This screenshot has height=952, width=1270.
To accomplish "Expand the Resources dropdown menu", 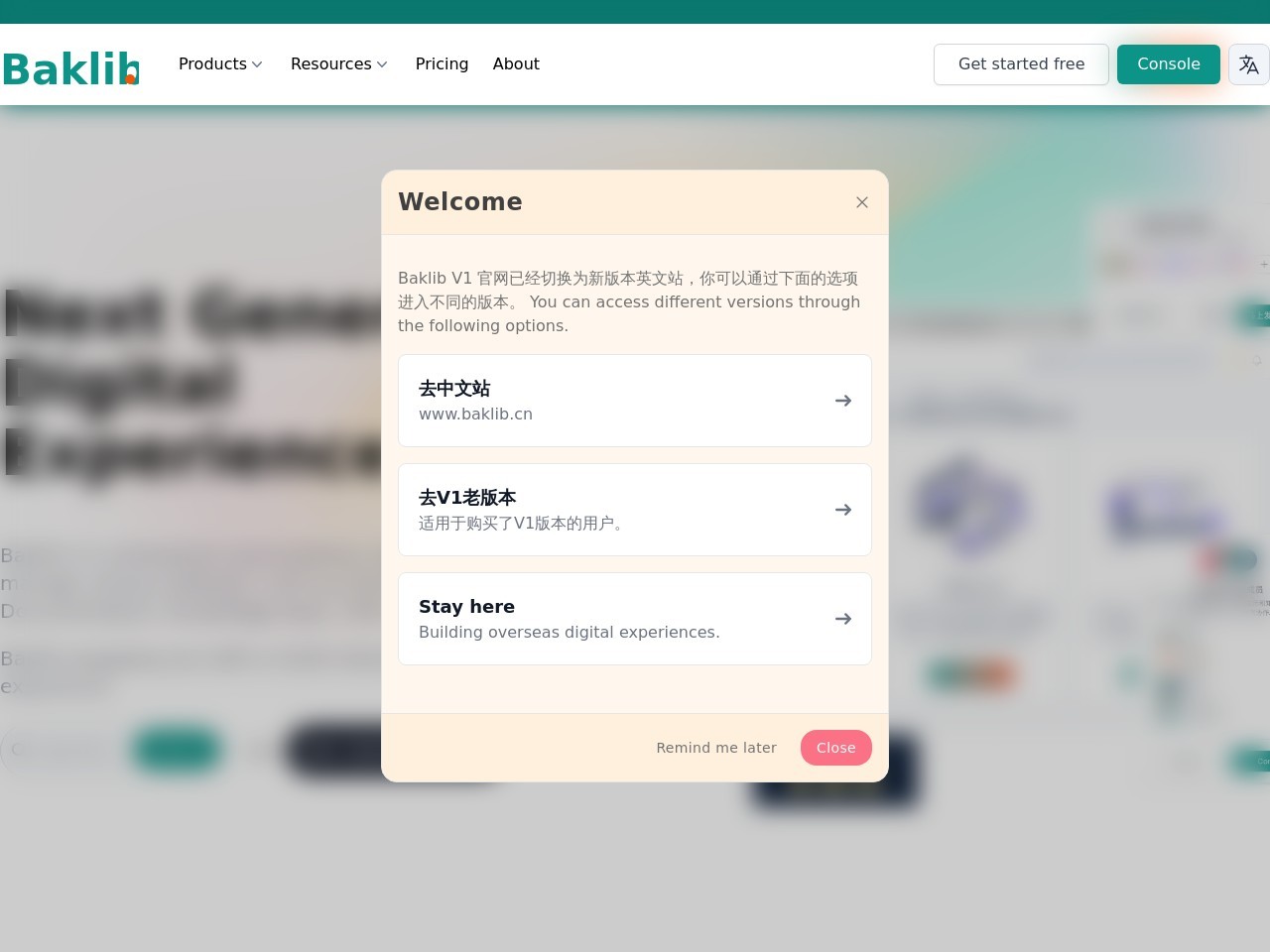I will pyautogui.click(x=338, y=64).
